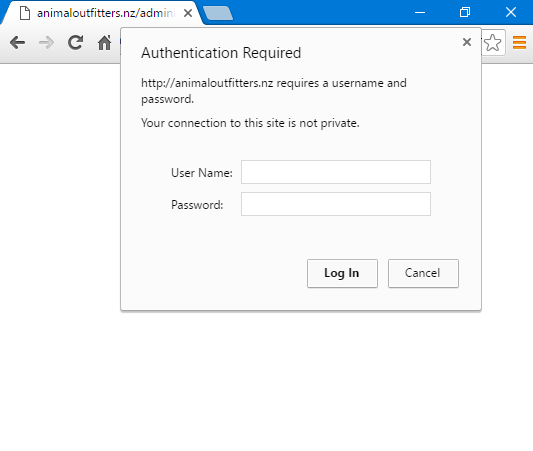
Task: Open a new tab
Action: [x=218, y=13]
